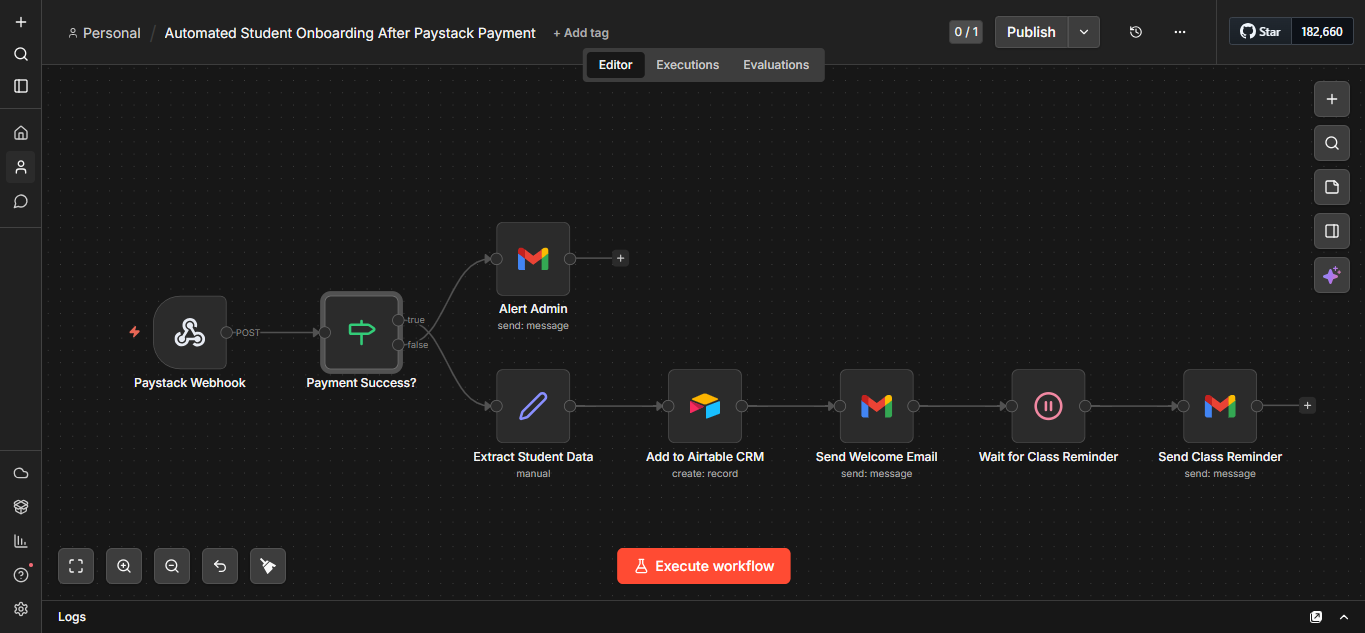Fit workflow to view
Viewport: 1365px width, 633px height.
[76, 566]
